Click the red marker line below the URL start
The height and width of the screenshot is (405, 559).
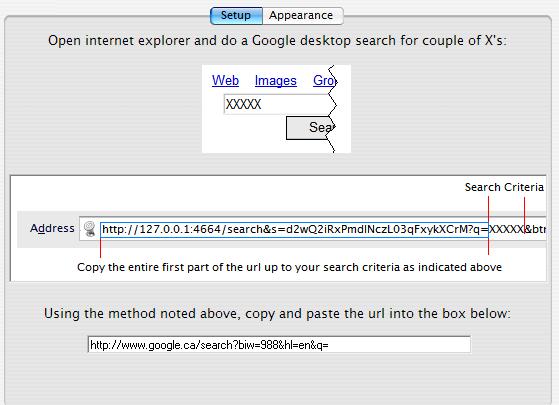101,247
